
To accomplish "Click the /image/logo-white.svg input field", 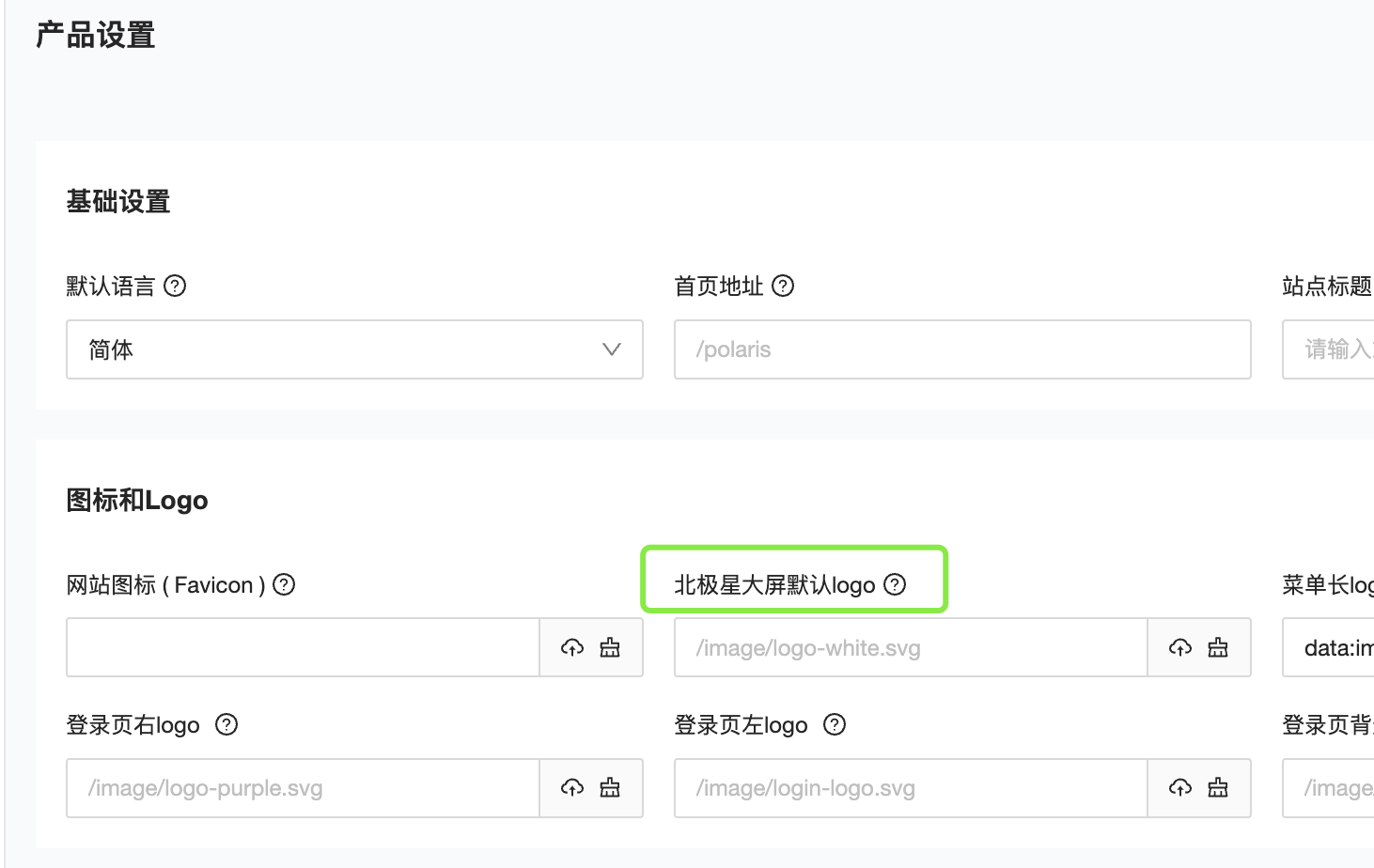I will click(x=911, y=647).
